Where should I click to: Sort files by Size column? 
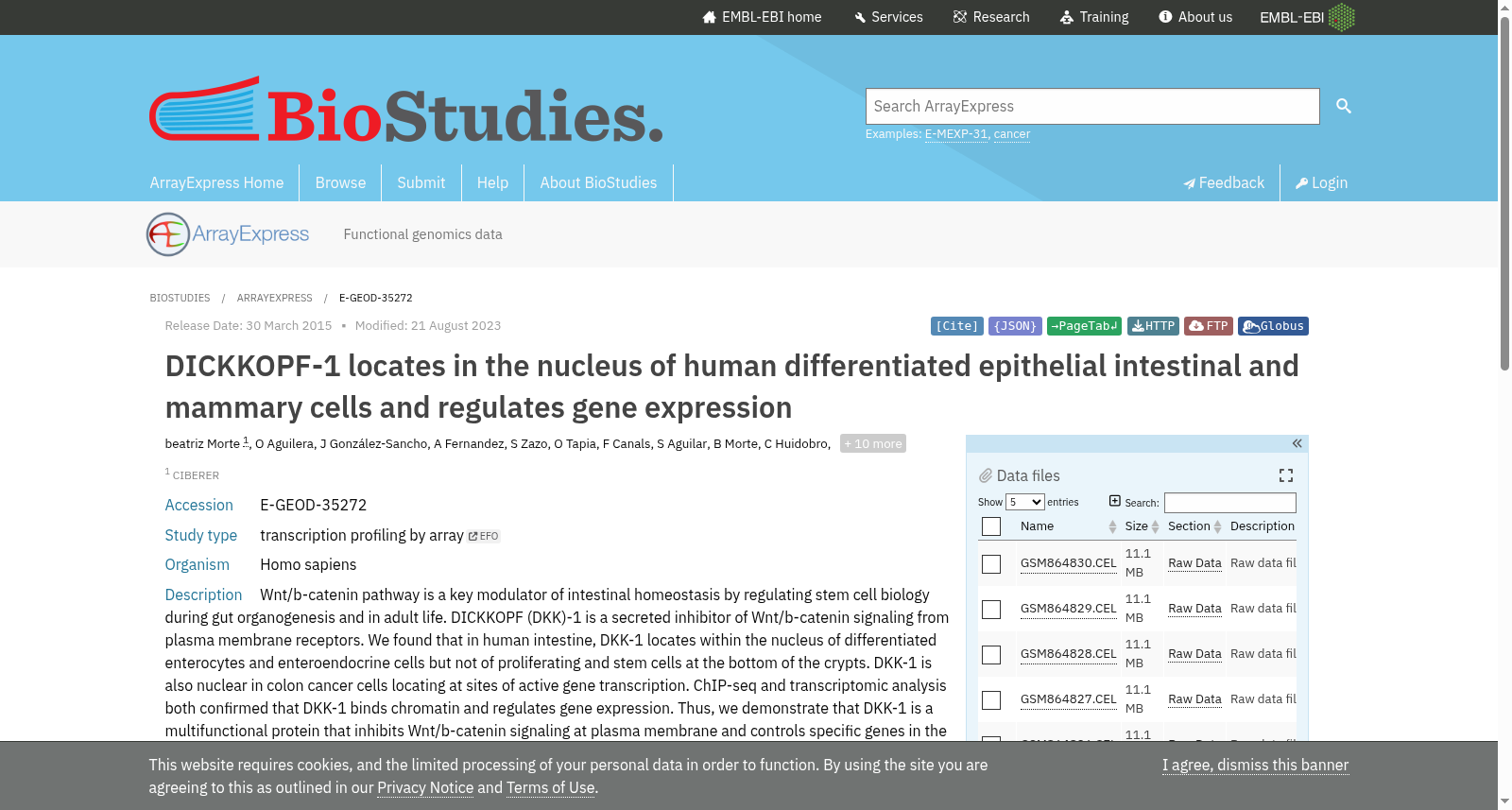click(x=1142, y=526)
